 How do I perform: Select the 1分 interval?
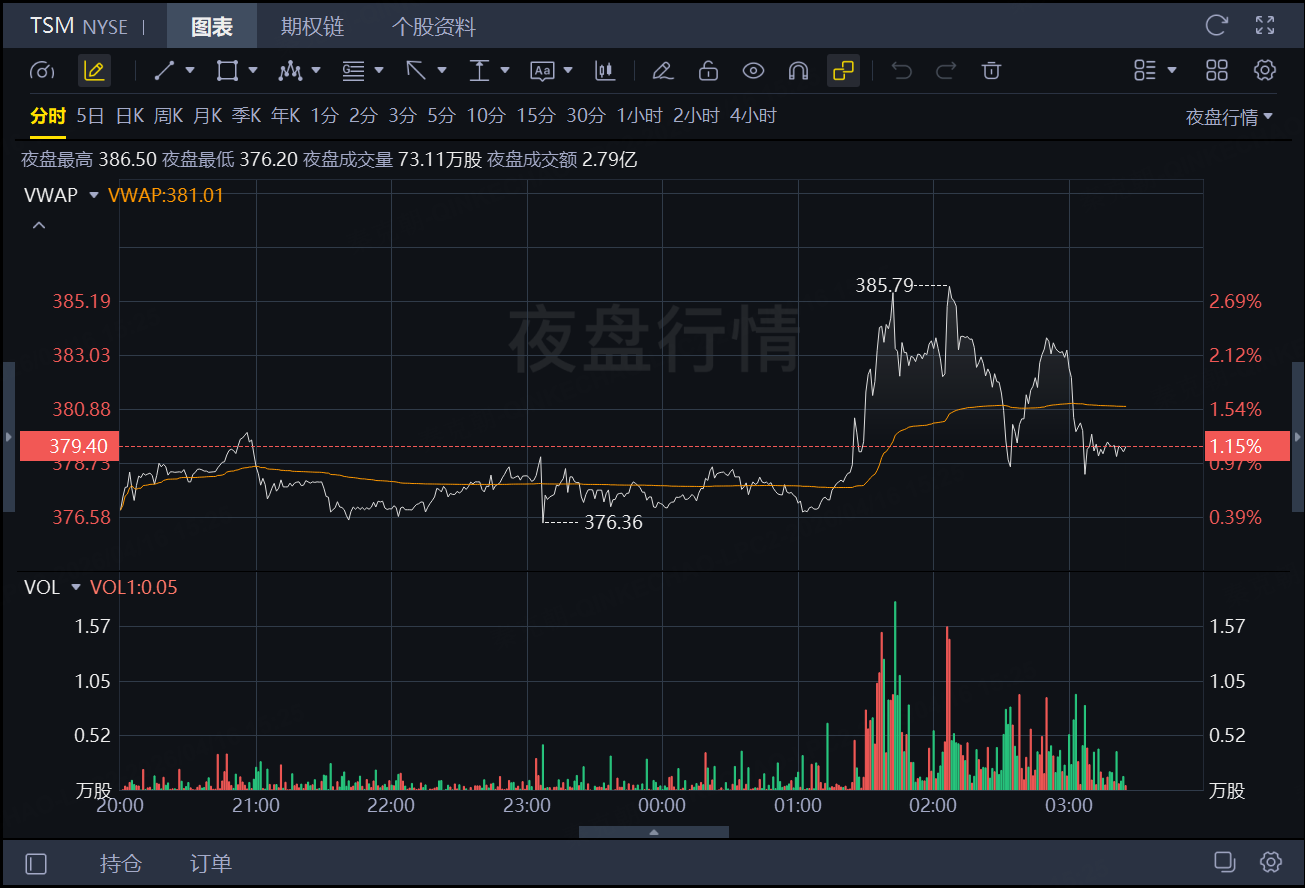pos(324,116)
